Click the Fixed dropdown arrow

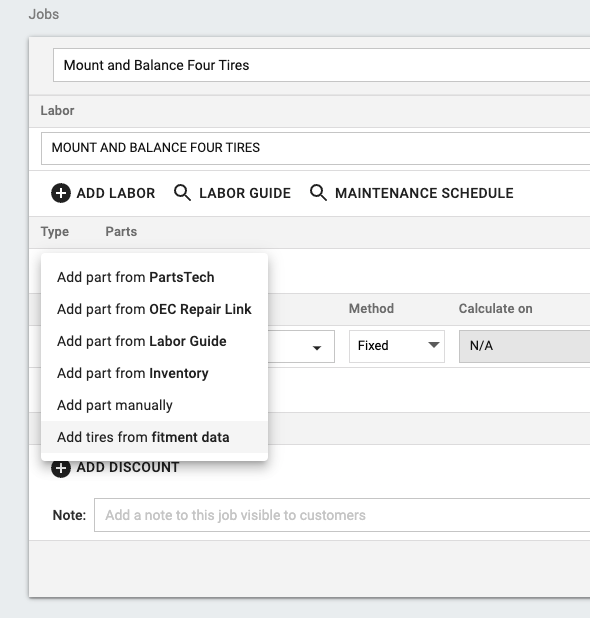(x=434, y=345)
